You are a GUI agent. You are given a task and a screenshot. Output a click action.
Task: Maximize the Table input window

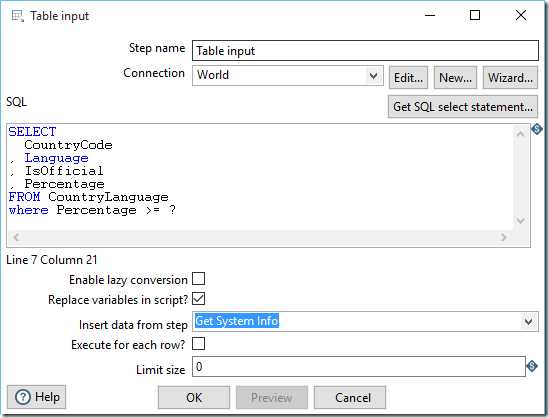tap(475, 15)
